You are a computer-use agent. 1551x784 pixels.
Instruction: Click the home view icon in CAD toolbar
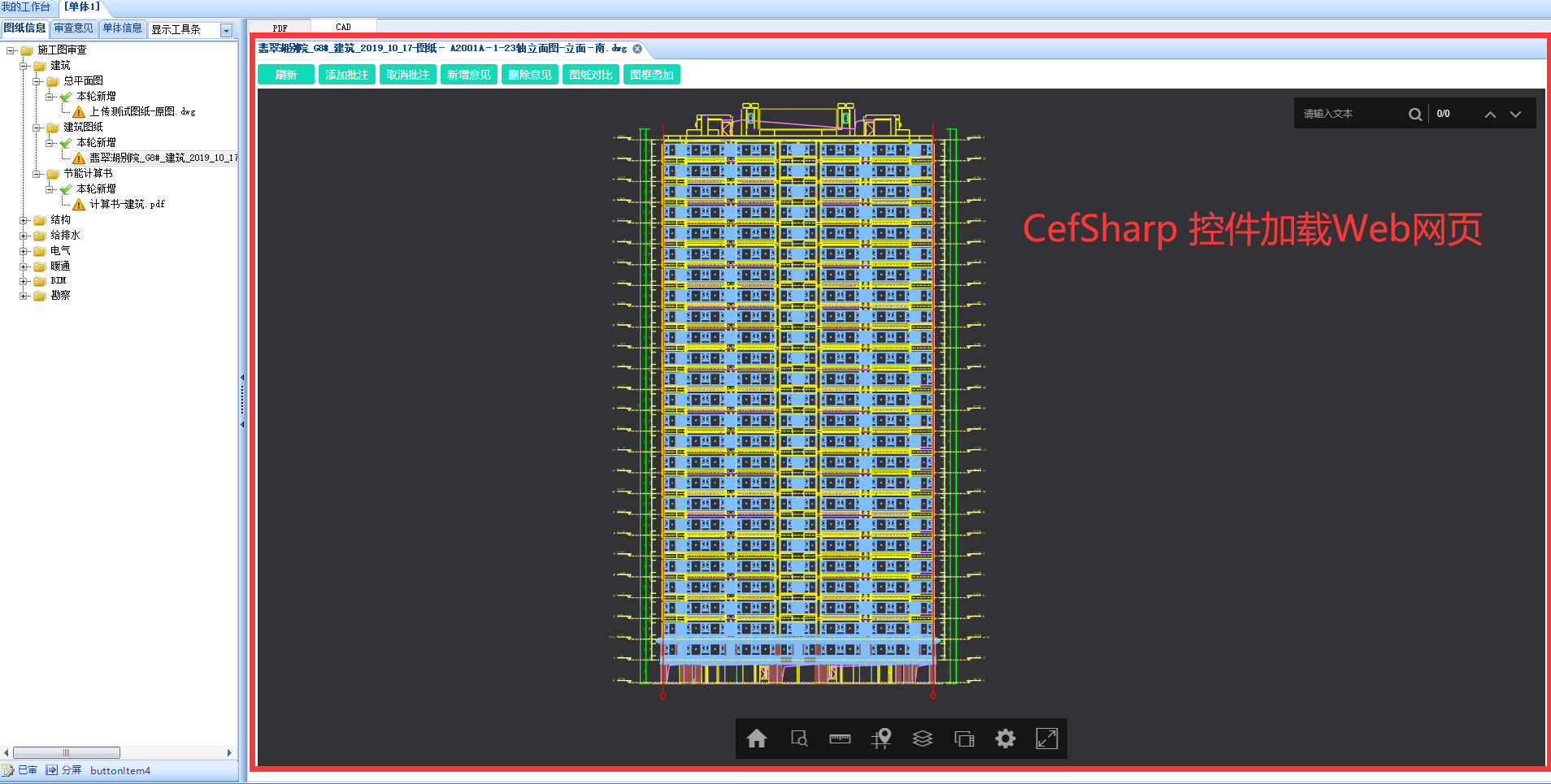(757, 739)
